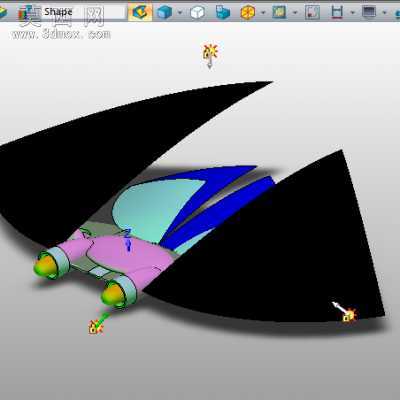The image size is (400, 400).
Task: Click the Shape selection filter field
Action: click(84, 12)
